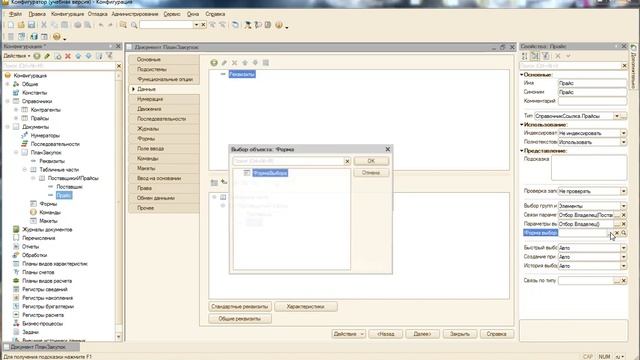
Task: Click red Delete icon in Configuration panel toolbar
Action: pos(68,56)
